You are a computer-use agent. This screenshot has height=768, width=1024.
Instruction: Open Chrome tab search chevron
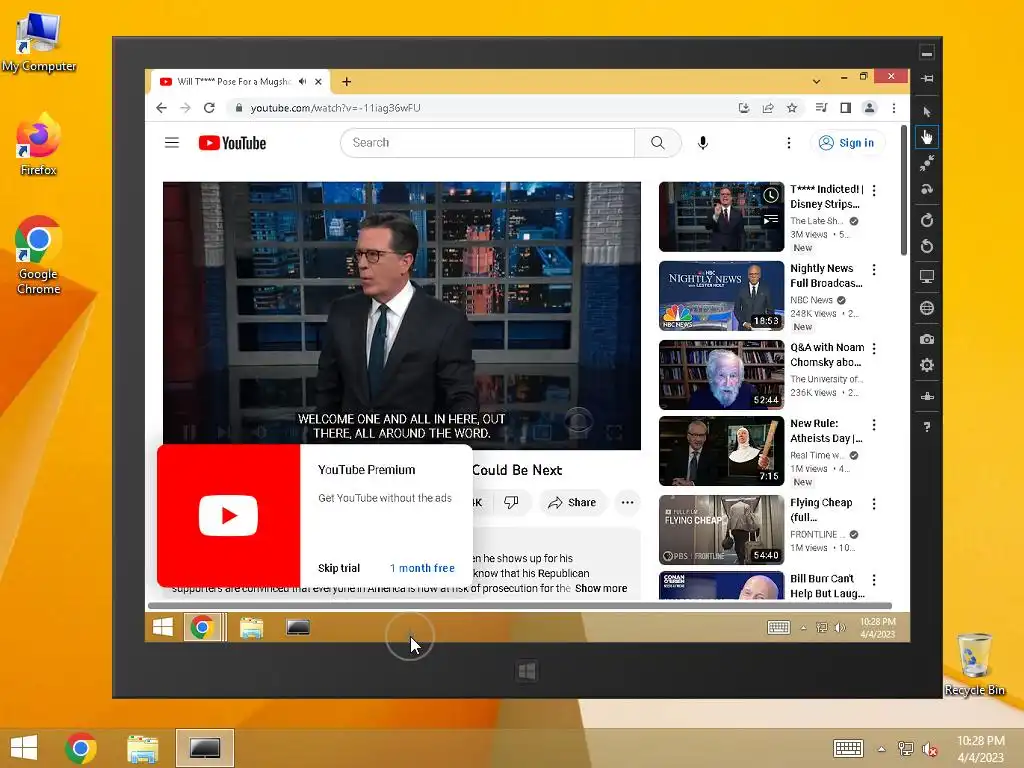816,82
